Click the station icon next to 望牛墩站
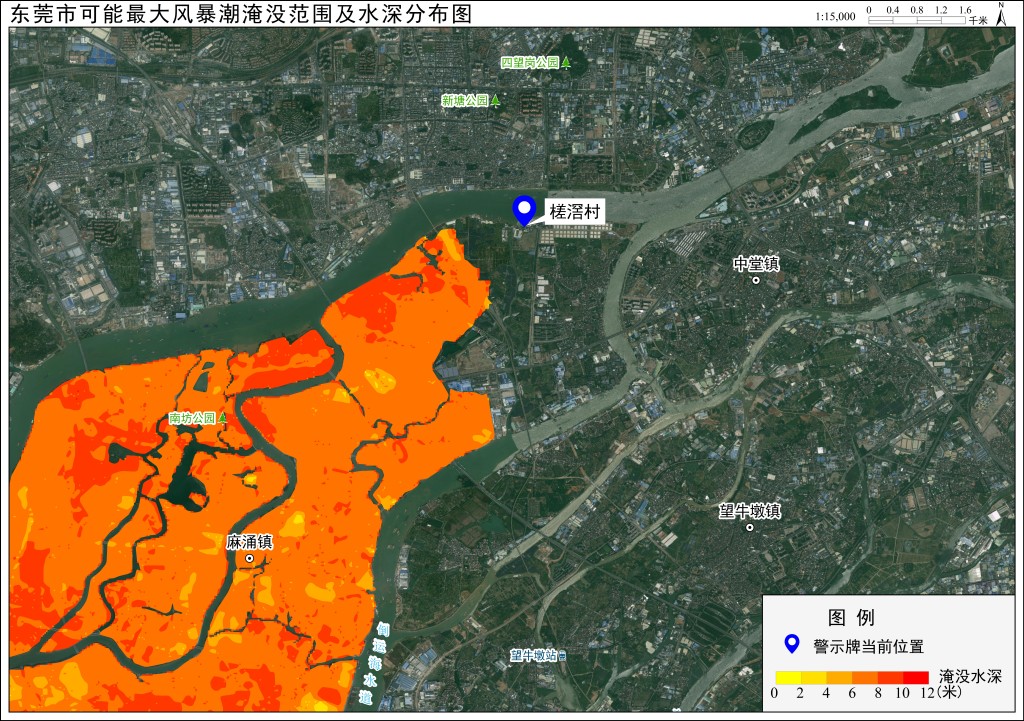Viewport: 1024px width, 721px height. (x=562, y=655)
